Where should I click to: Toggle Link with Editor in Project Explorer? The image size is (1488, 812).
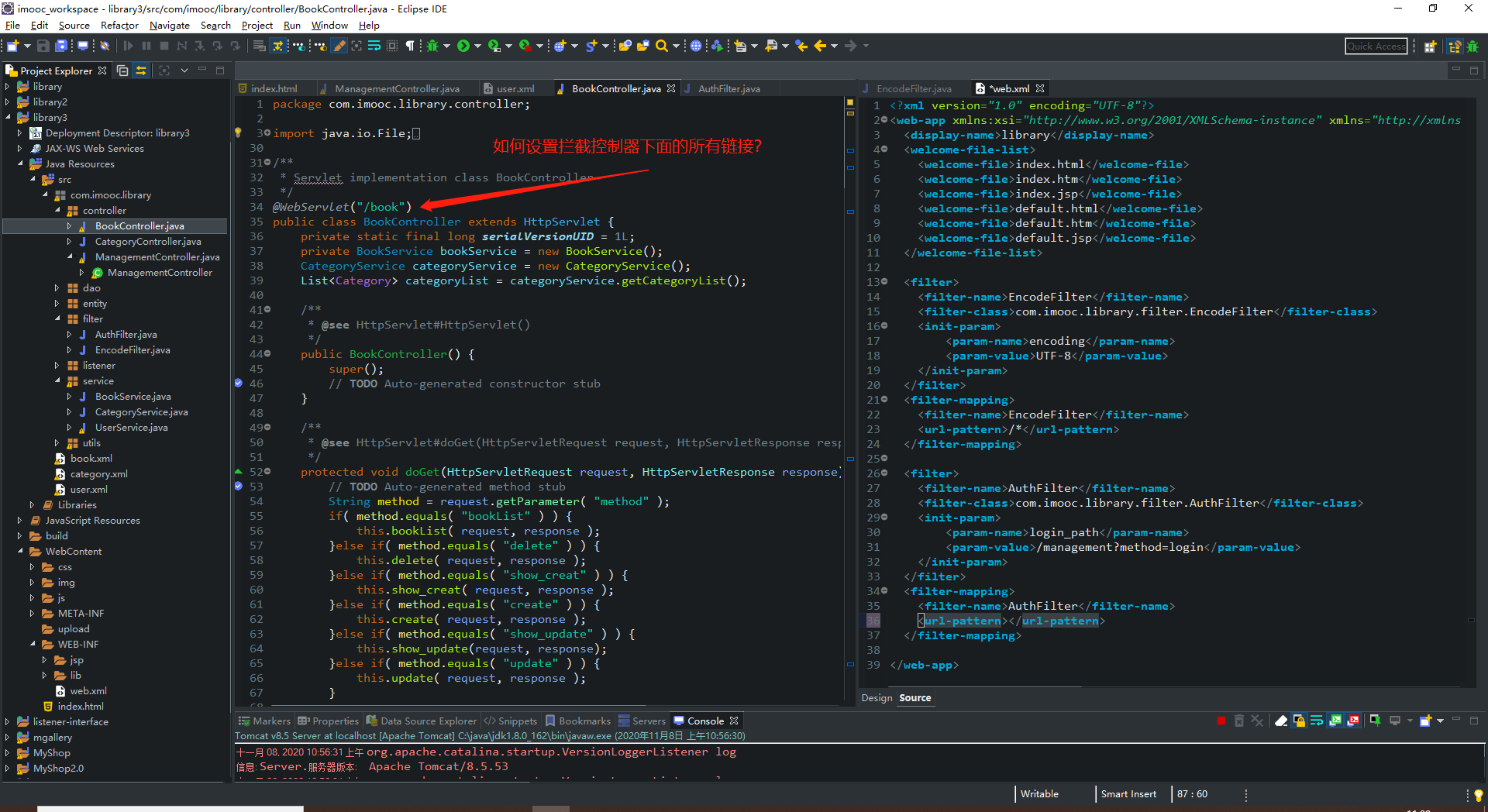click(x=141, y=71)
